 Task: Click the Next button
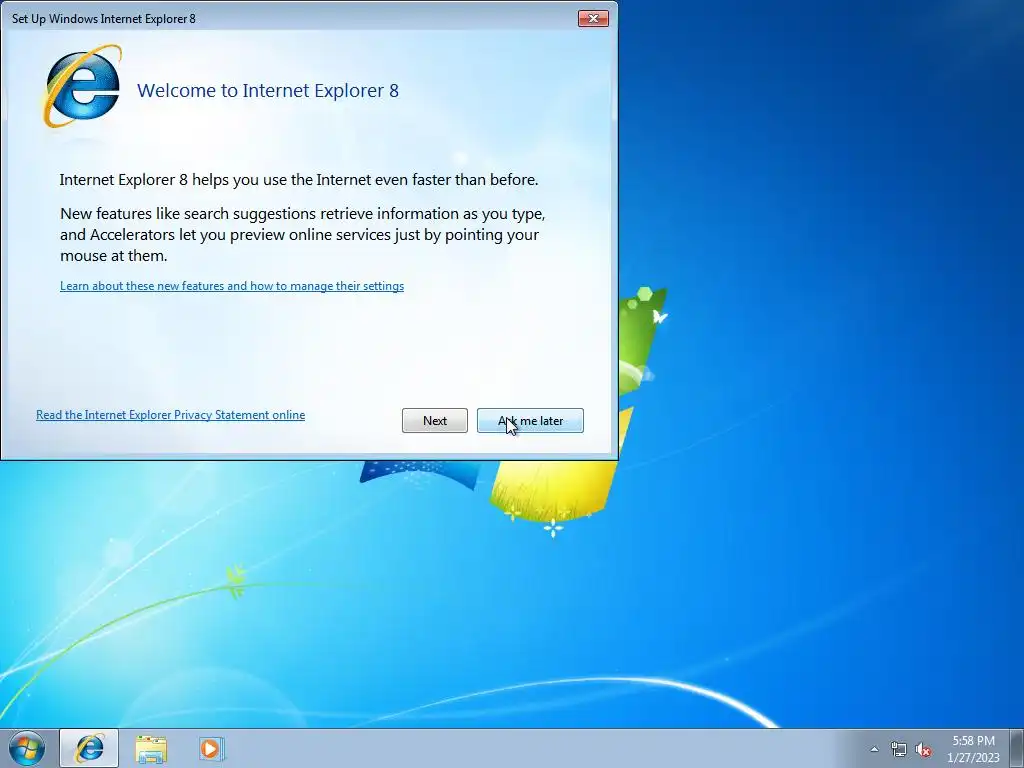(x=434, y=421)
